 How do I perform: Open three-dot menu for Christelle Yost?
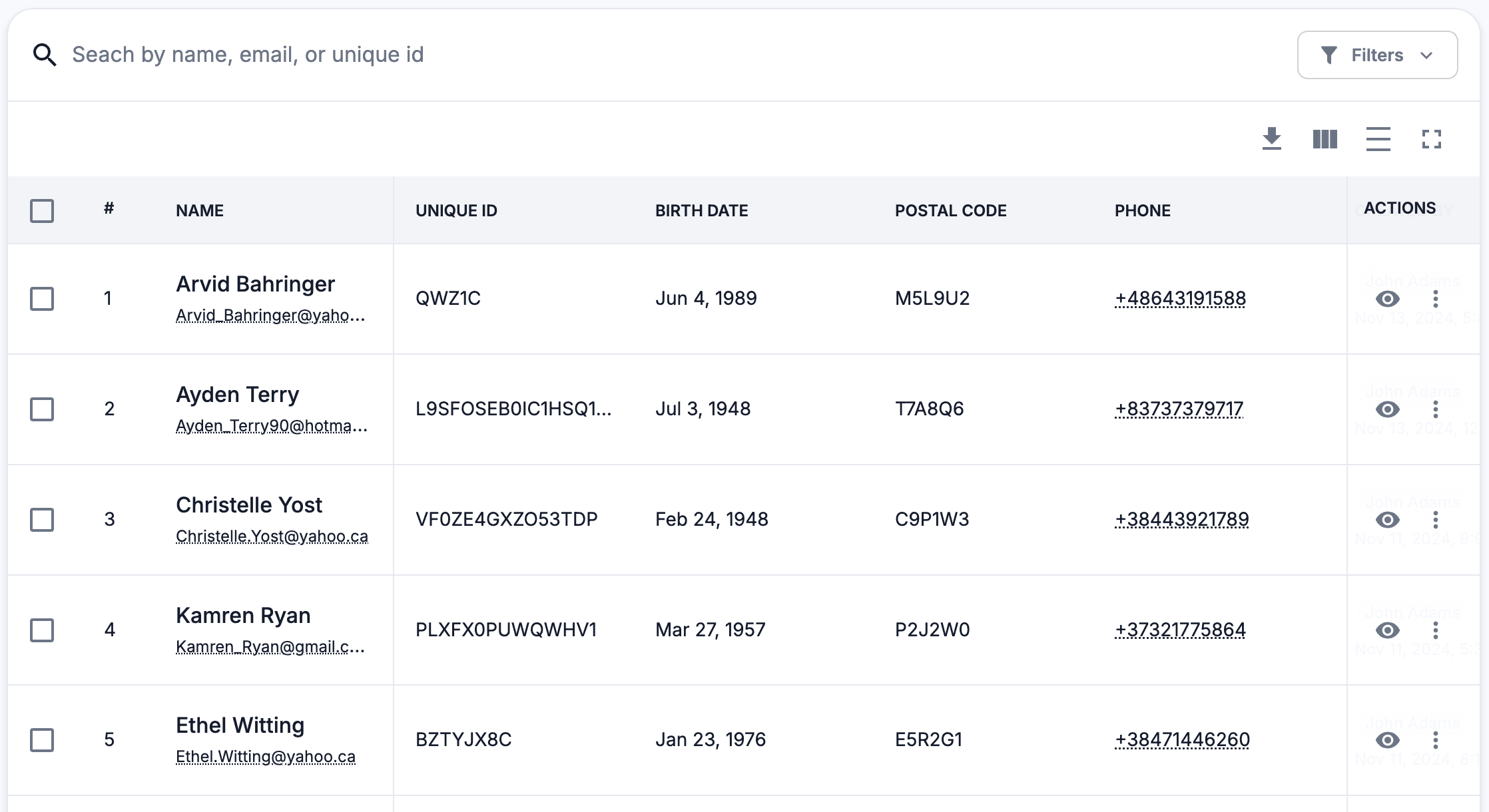[x=1435, y=520]
